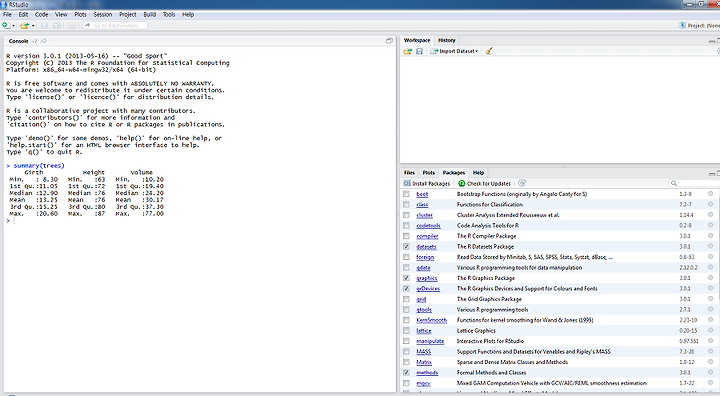Select the Workspace tab
Image resolution: width=720 pixels, height=396 pixels.
(417, 40)
